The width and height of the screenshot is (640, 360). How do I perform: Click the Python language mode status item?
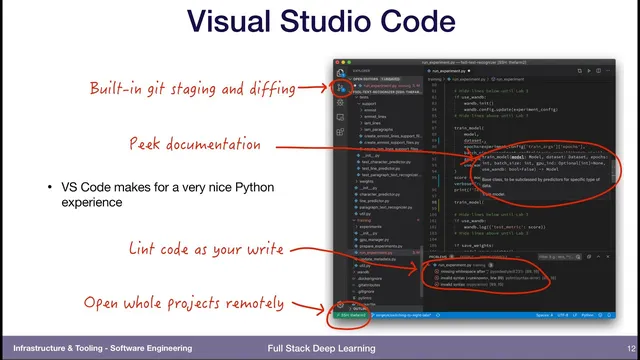coord(587,315)
